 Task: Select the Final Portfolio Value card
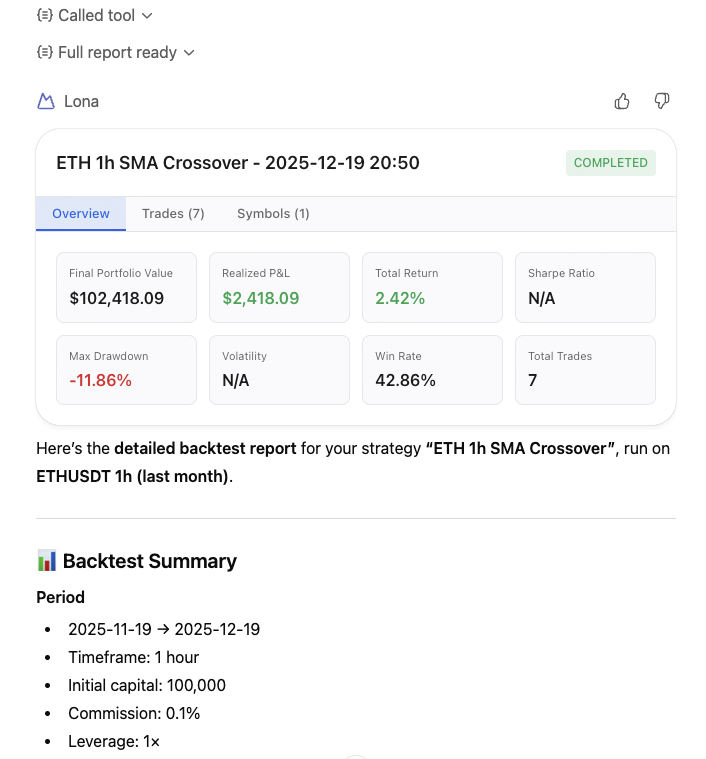(126, 287)
